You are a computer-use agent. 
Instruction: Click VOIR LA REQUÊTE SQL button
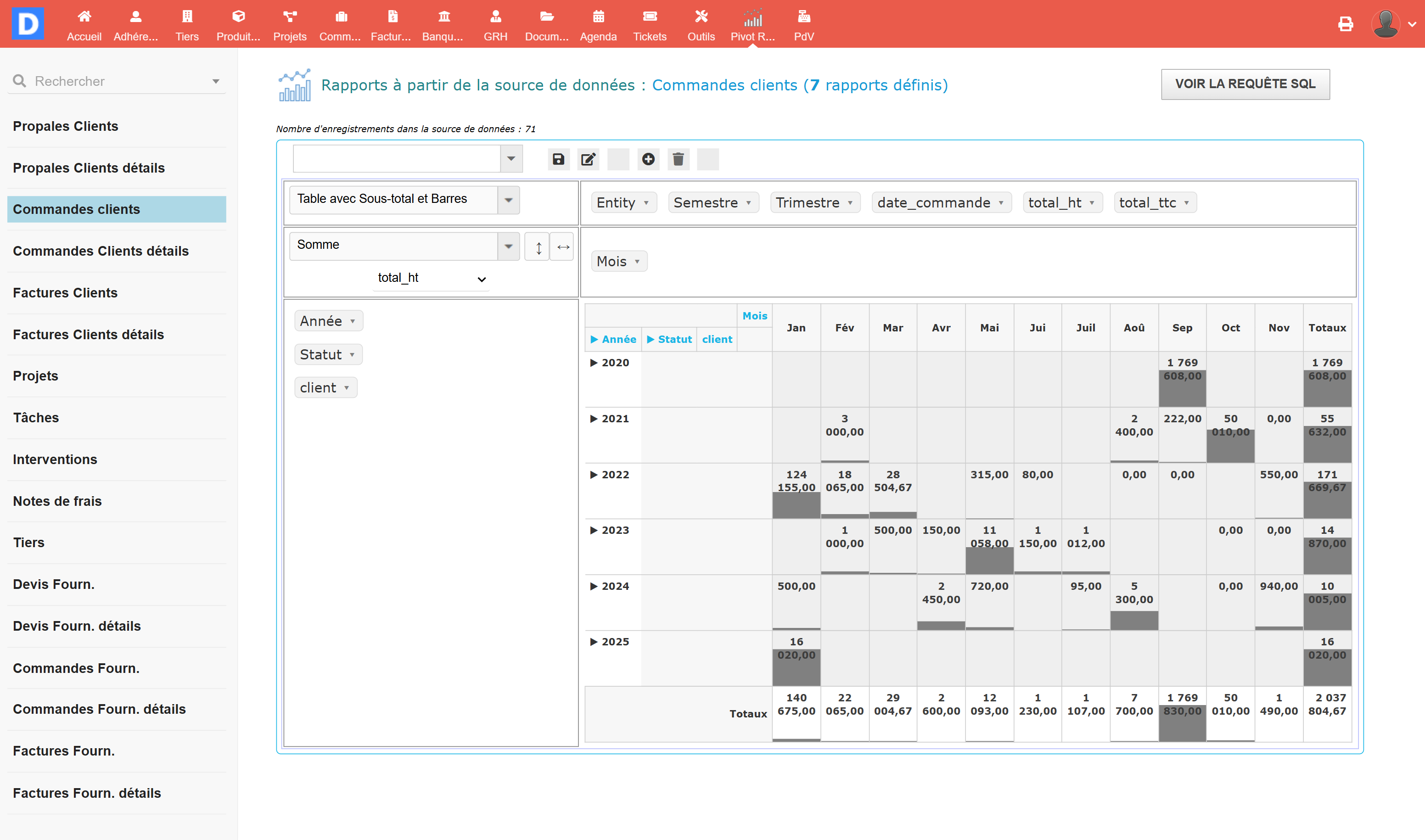[x=1245, y=84]
